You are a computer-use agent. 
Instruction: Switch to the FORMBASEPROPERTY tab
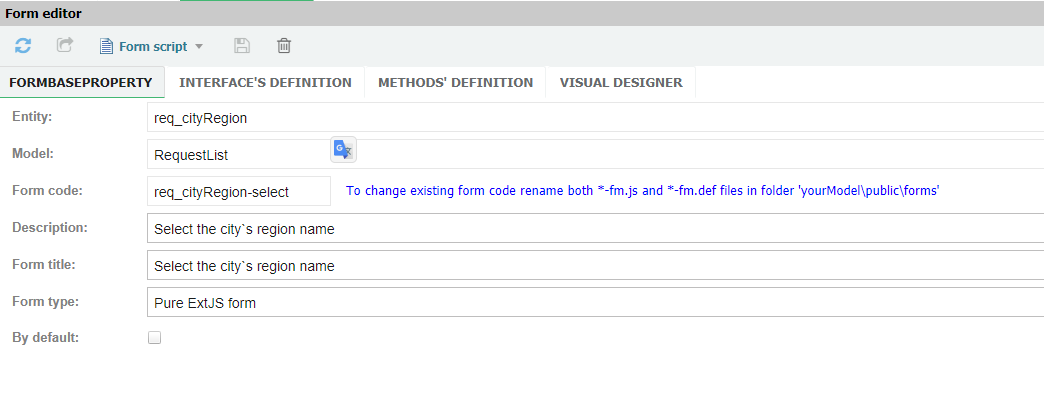coord(82,82)
